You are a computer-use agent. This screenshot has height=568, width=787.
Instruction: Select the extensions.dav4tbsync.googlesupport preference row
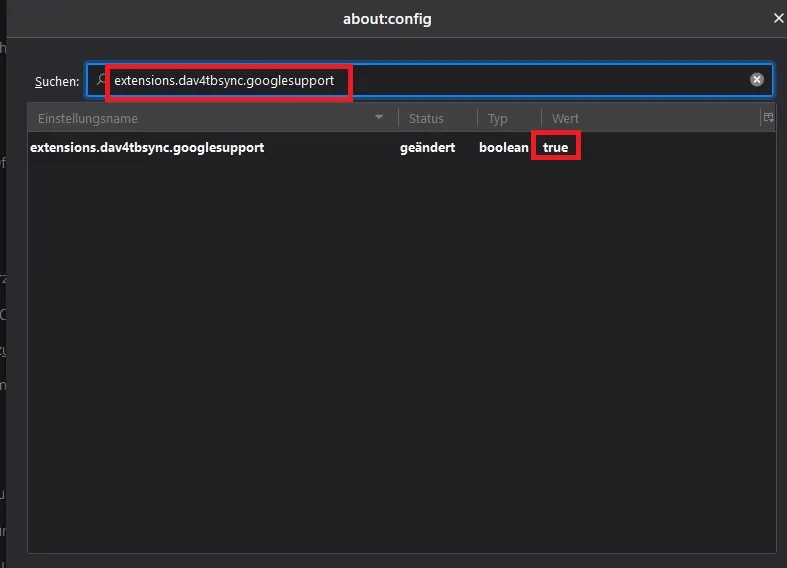coord(402,147)
